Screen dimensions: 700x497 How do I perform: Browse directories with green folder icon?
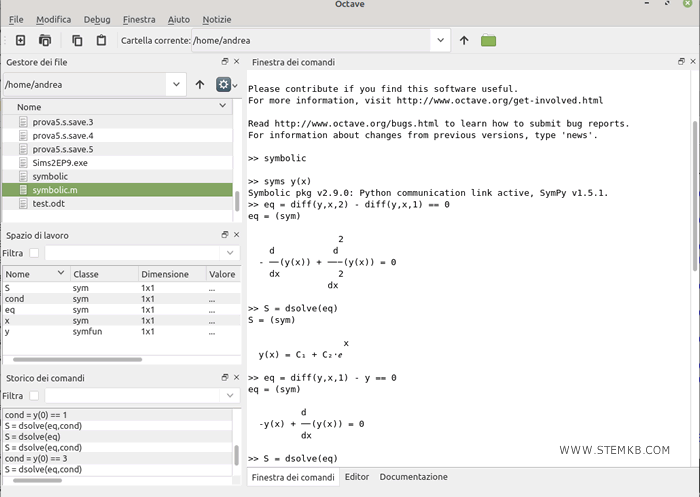click(488, 40)
